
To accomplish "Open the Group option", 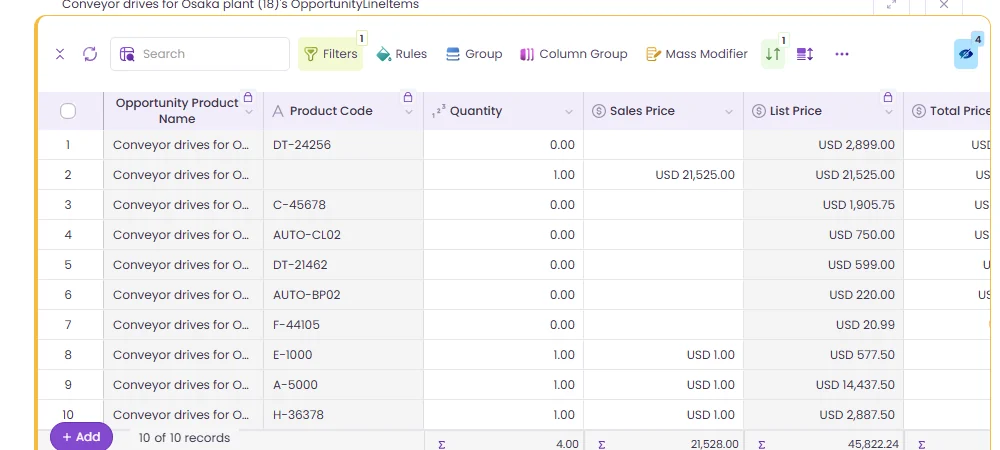I will pyautogui.click(x=474, y=54).
